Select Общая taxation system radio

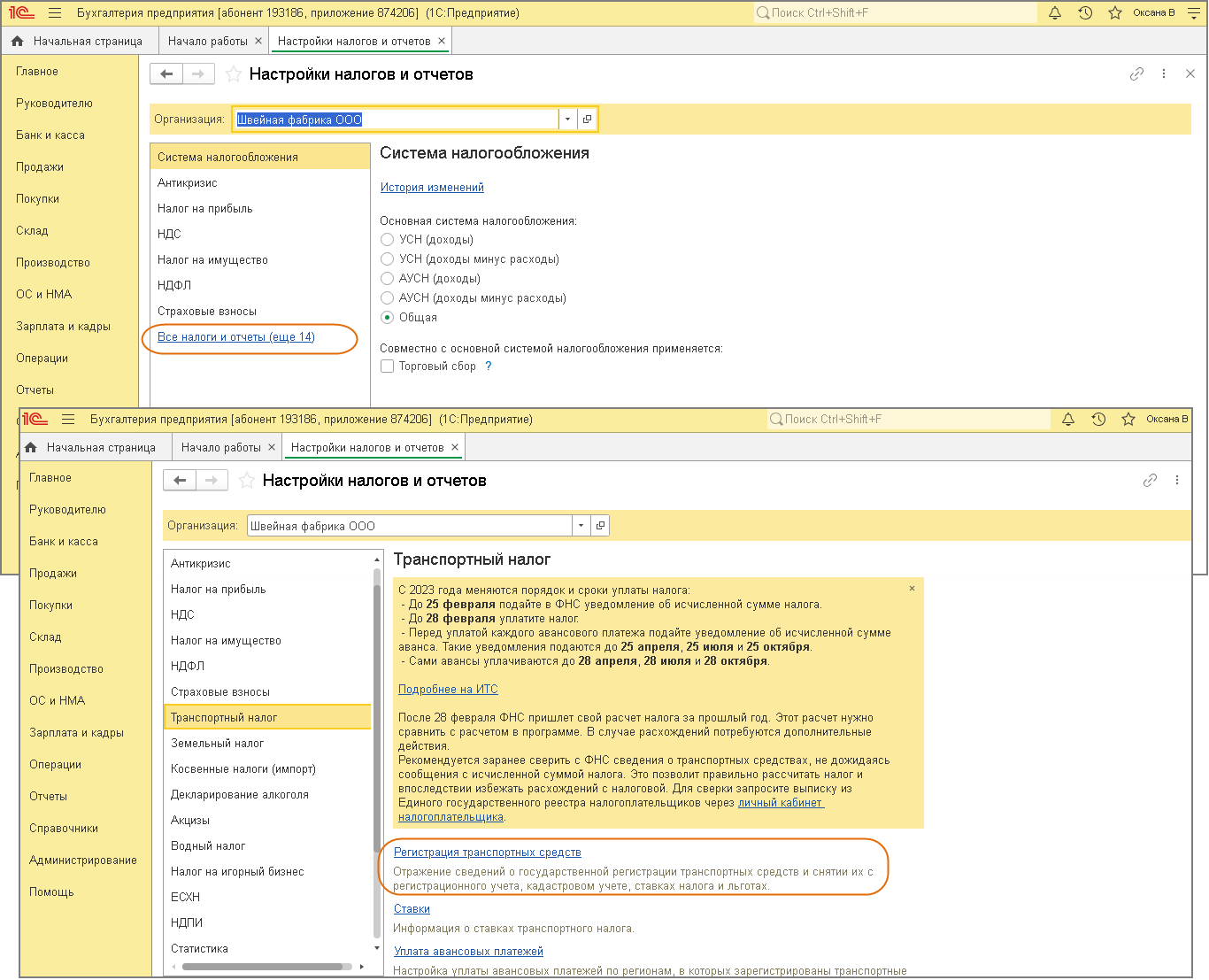[387, 318]
